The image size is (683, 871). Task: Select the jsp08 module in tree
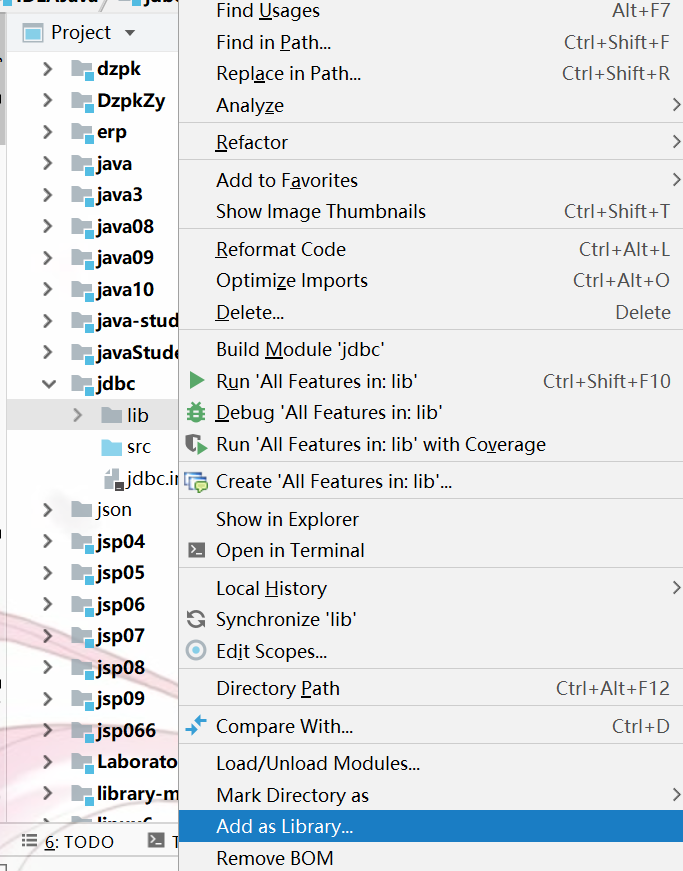point(120,667)
